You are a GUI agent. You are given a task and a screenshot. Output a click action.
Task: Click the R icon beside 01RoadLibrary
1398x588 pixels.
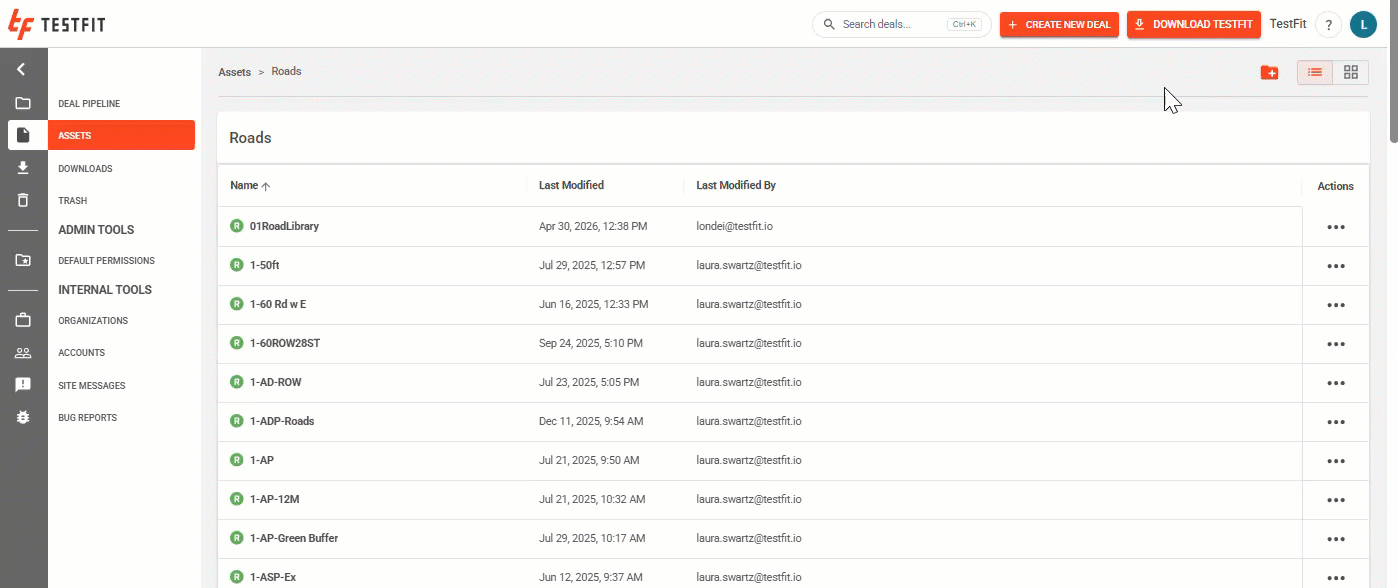tap(237, 226)
